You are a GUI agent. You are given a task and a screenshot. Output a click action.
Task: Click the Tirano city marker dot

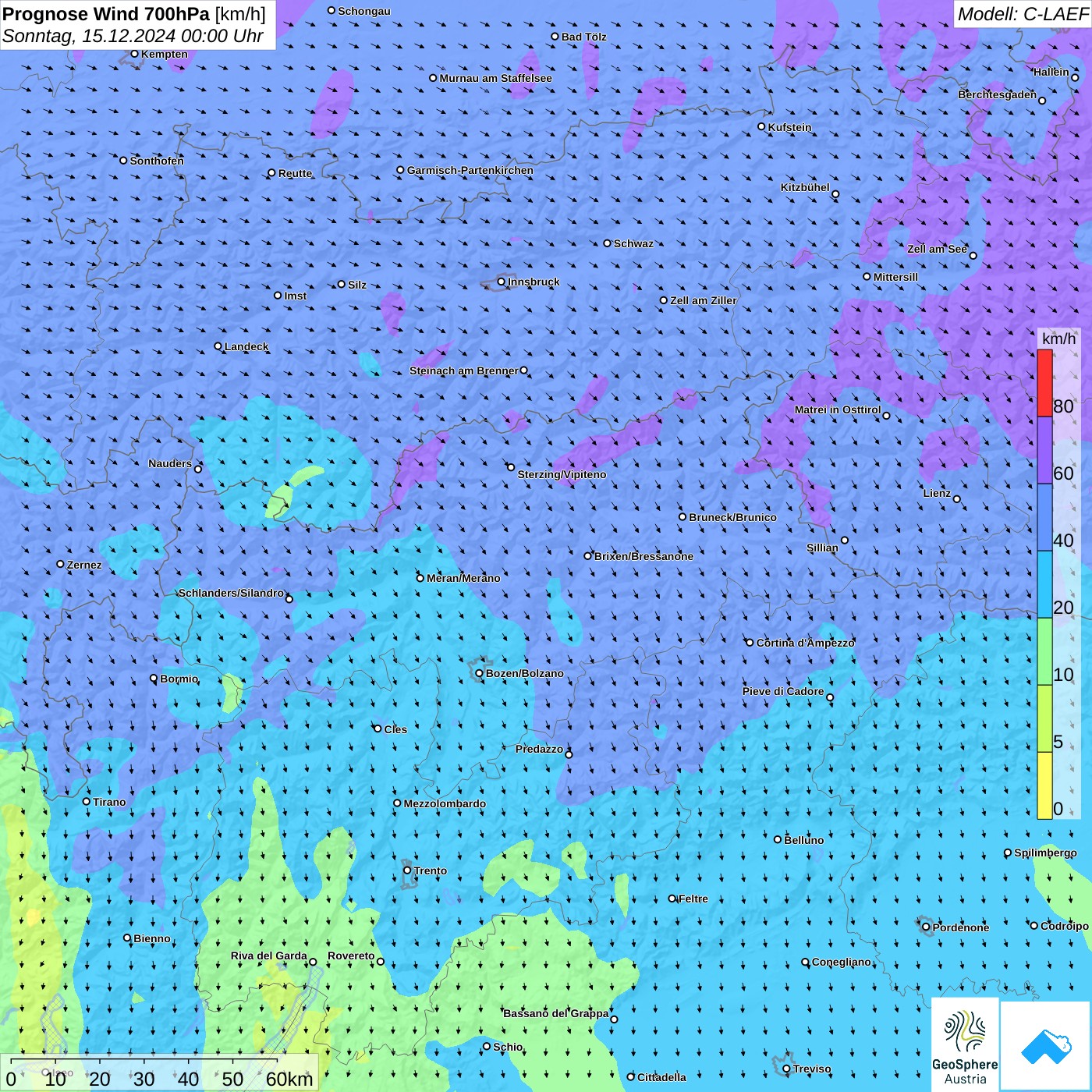87,802
